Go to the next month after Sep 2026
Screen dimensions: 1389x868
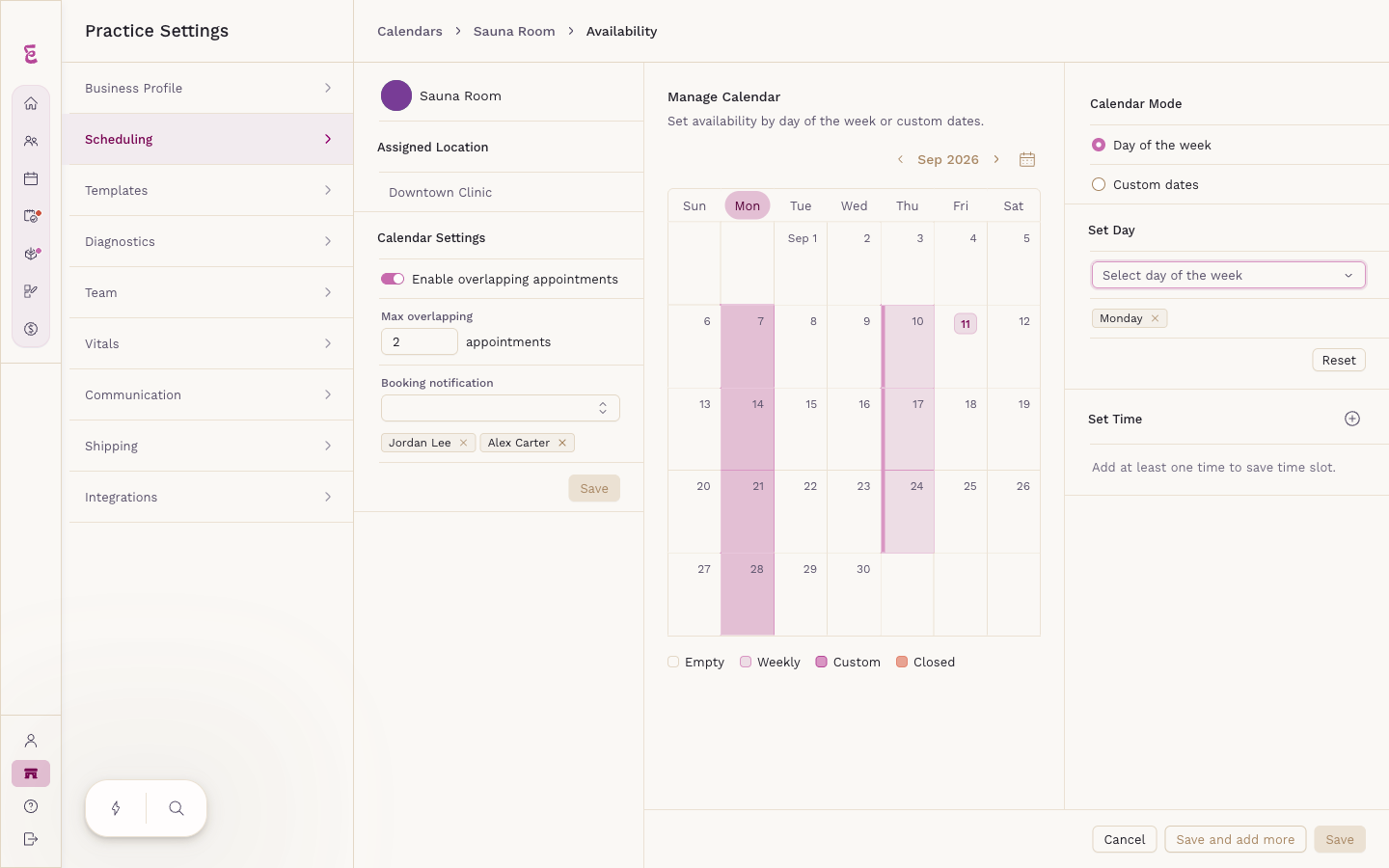[996, 159]
